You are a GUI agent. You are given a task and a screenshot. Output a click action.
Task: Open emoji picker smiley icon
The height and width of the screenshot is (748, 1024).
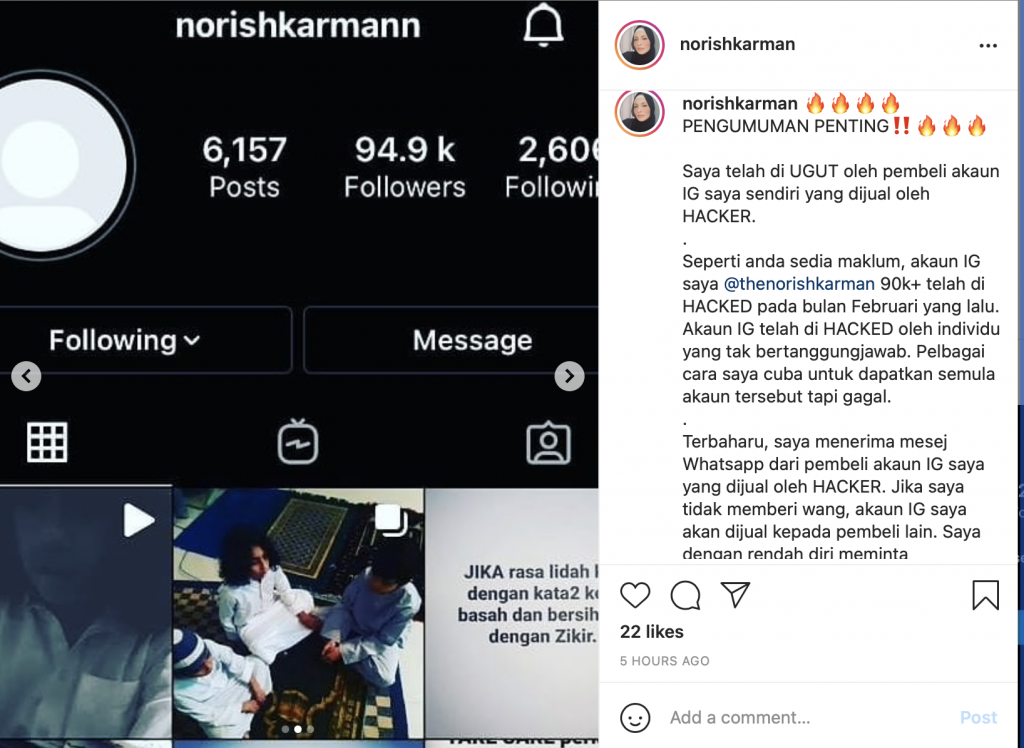[635, 717]
